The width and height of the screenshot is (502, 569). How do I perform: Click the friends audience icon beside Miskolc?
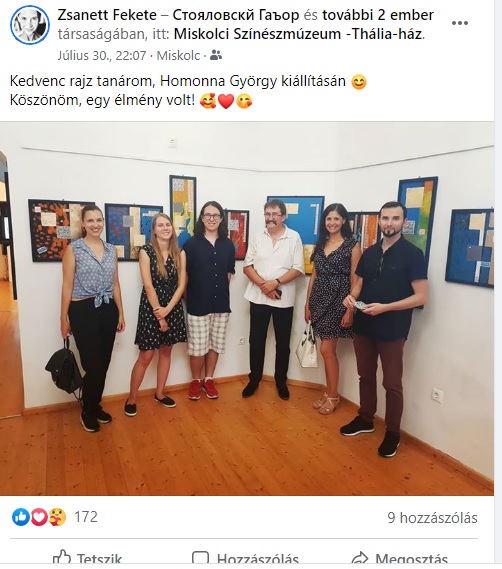coord(216,55)
